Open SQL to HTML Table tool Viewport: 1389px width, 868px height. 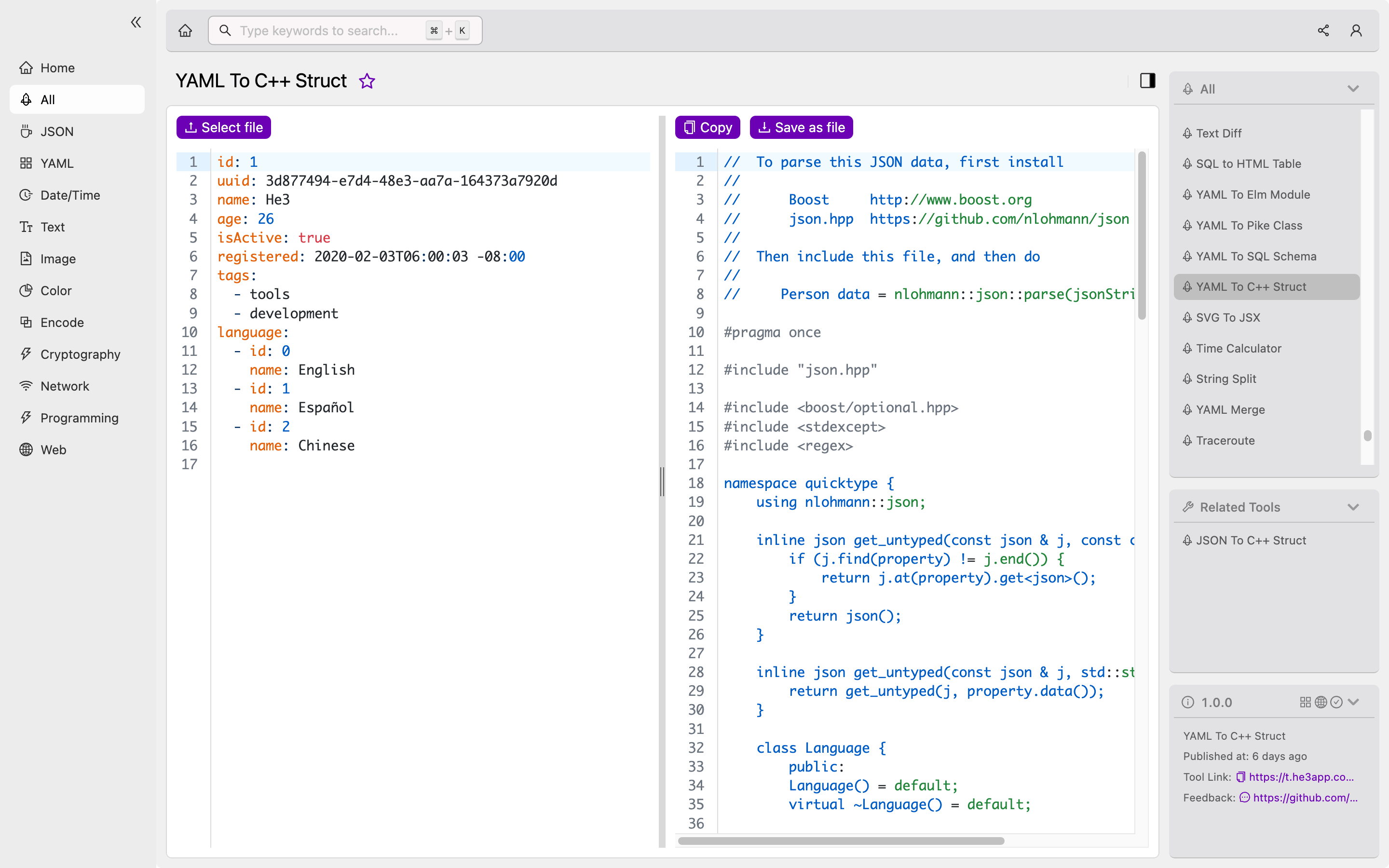click(1267, 164)
